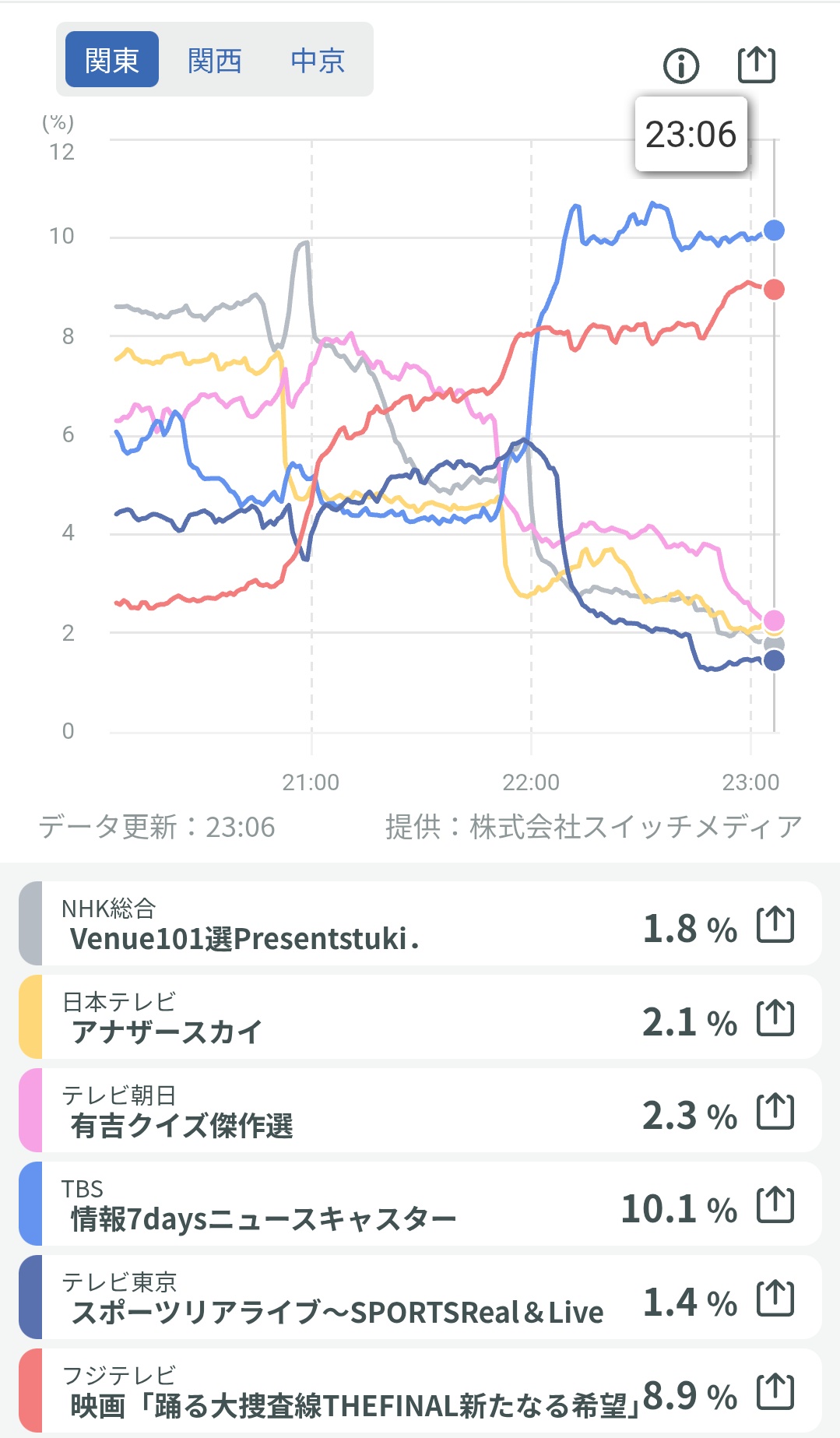Screen dimensions: 840x1438
Task: Select the 関東 region tab
Action: (112, 60)
